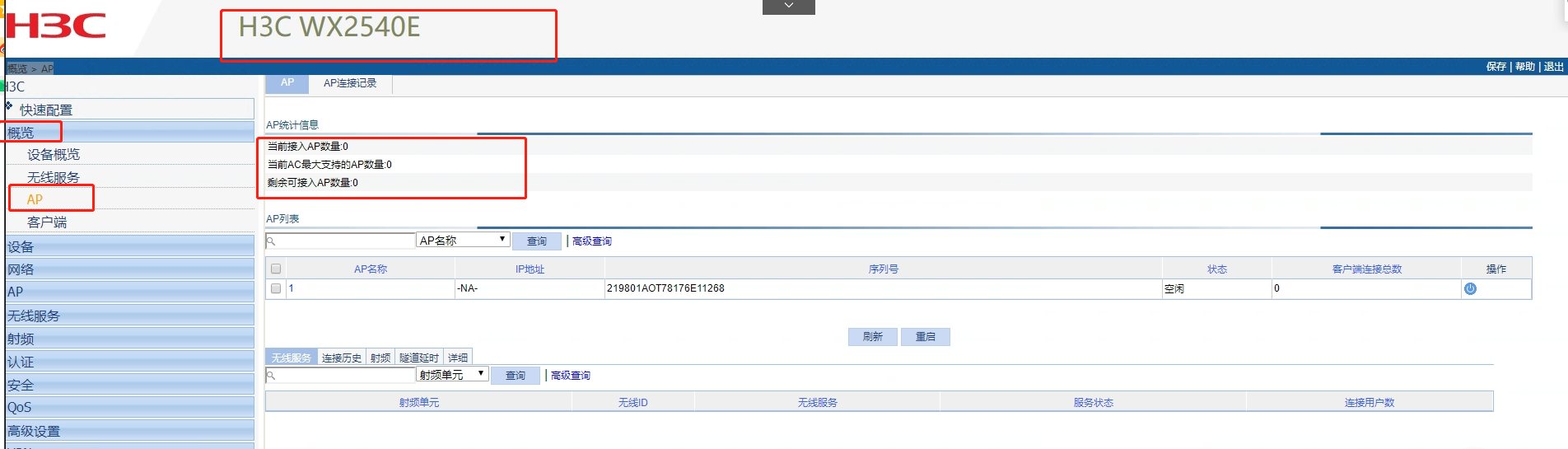Select the AP tab at top
The height and width of the screenshot is (449, 1568).
pos(287,83)
